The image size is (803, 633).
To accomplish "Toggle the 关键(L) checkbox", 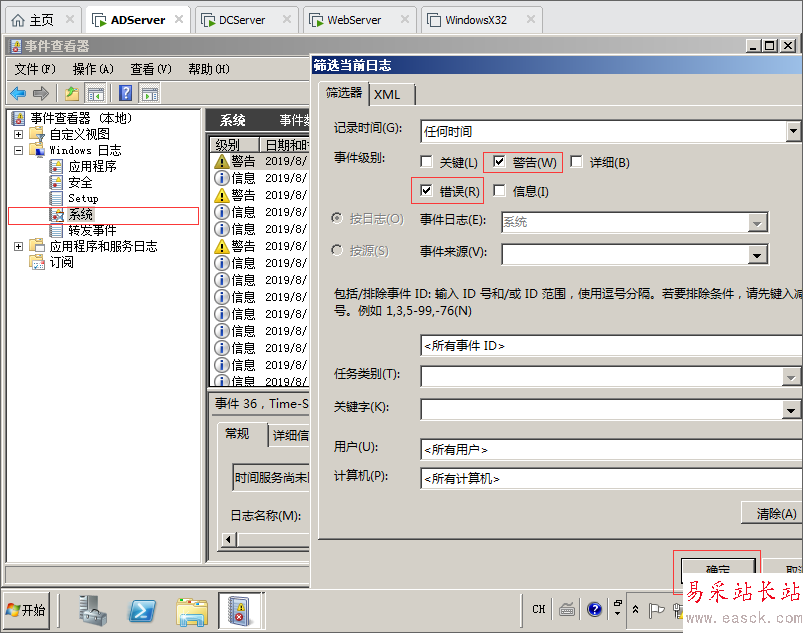I will 426,162.
